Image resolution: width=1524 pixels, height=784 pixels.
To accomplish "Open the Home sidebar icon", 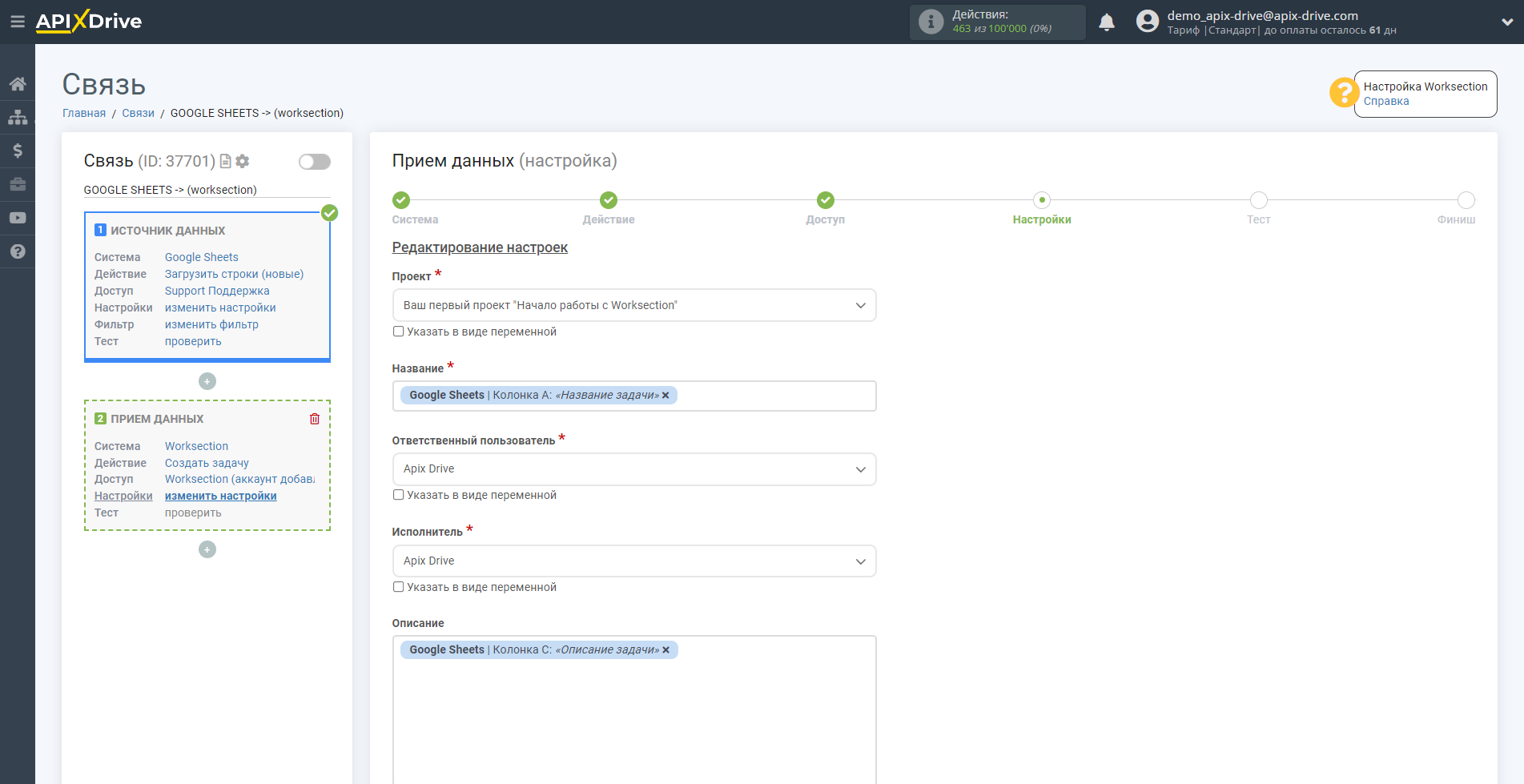I will (18, 84).
